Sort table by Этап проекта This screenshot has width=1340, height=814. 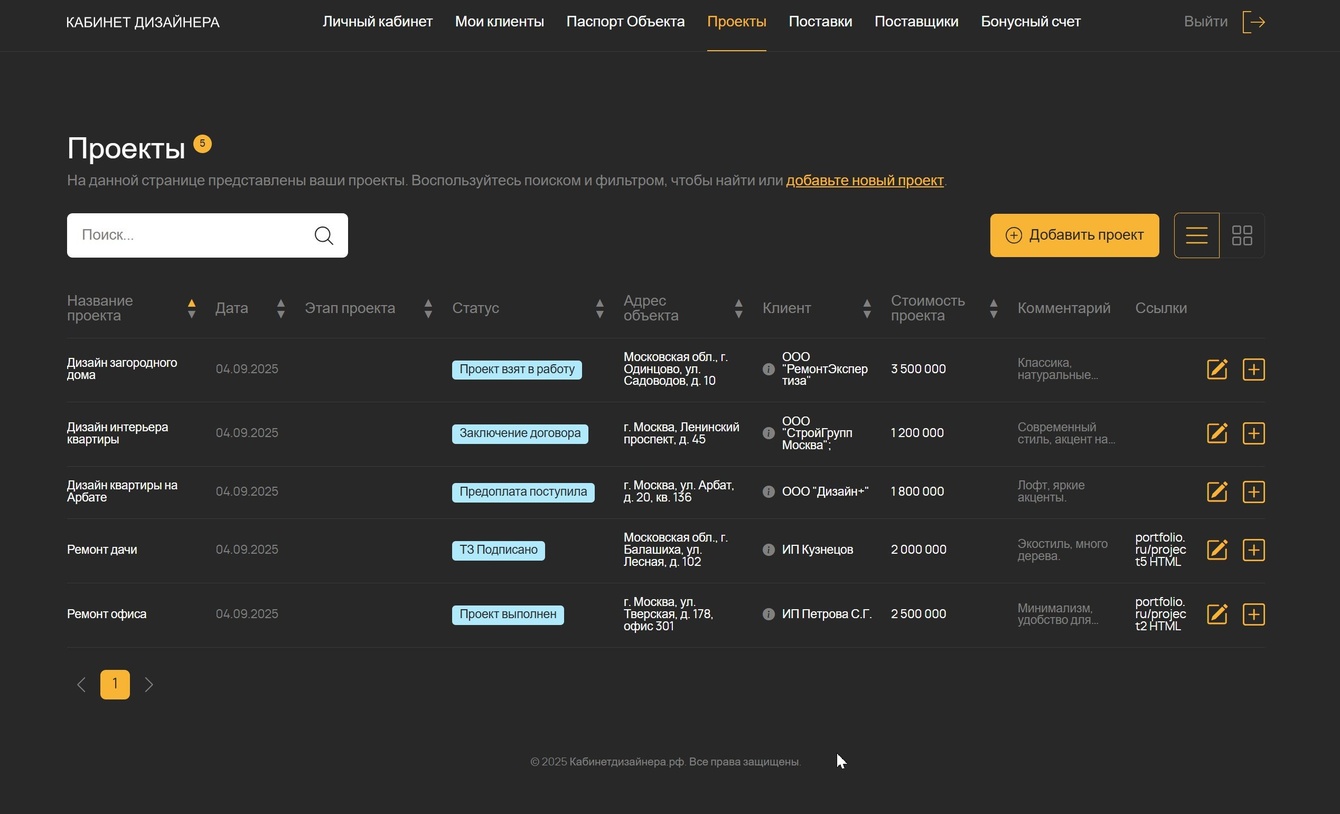tap(428, 309)
